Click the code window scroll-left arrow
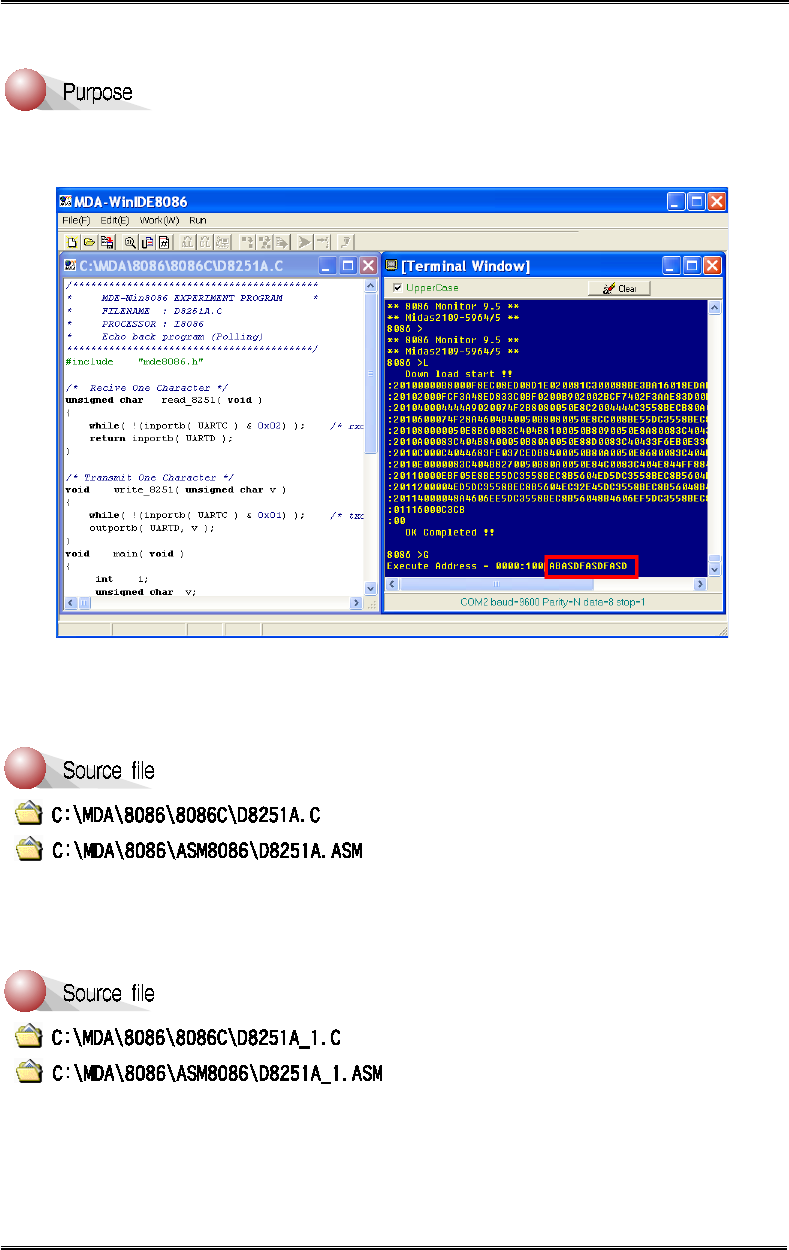Screen dimensions: 789x1250 pyautogui.click(x=70, y=603)
